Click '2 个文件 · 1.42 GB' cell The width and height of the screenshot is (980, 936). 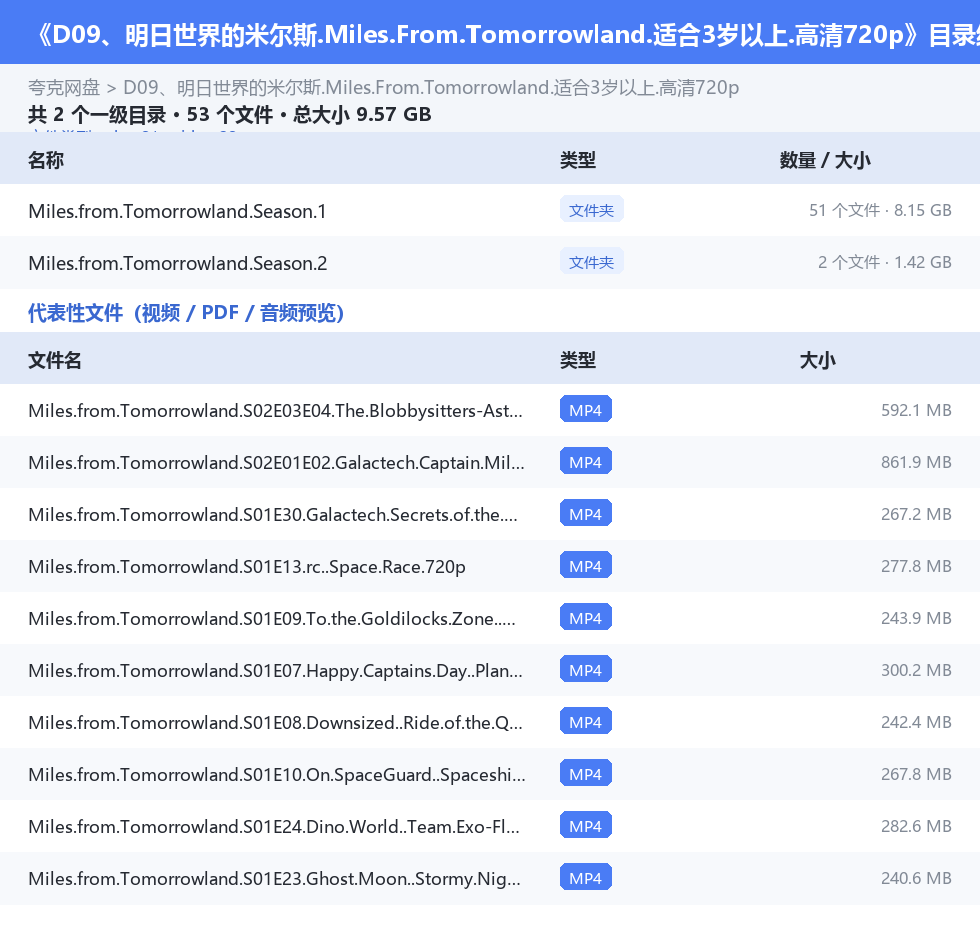click(884, 262)
